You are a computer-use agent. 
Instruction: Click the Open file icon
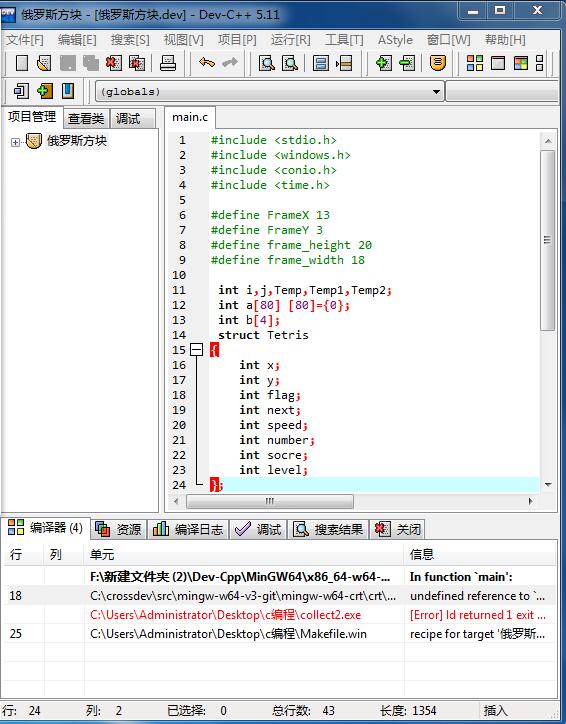tap(44, 63)
